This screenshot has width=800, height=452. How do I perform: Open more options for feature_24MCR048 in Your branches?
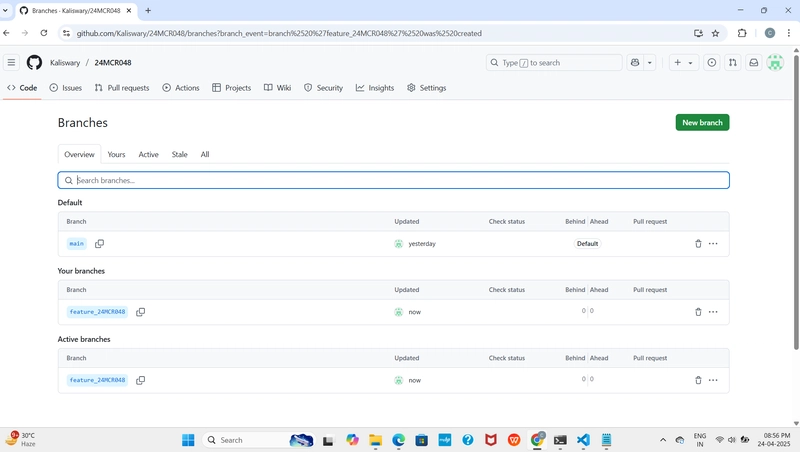[713, 312]
